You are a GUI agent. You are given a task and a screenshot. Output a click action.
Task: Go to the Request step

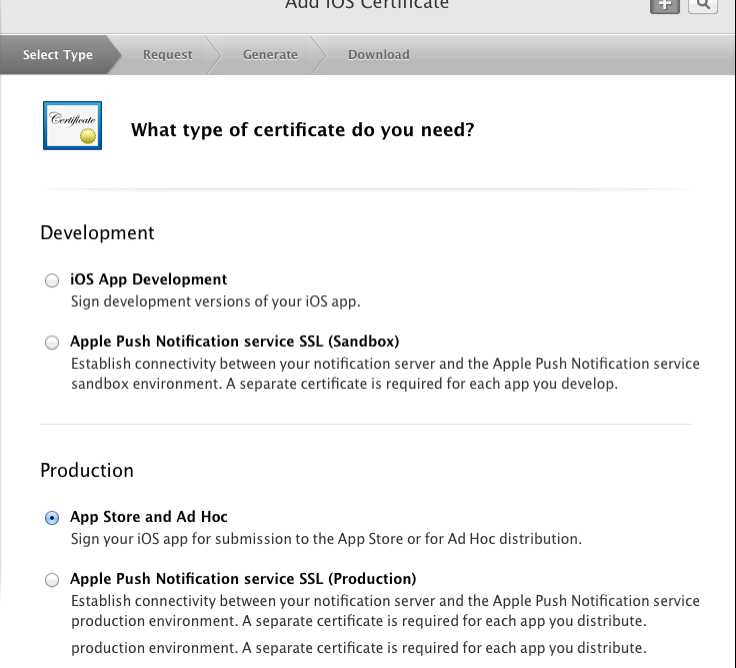(x=168, y=54)
